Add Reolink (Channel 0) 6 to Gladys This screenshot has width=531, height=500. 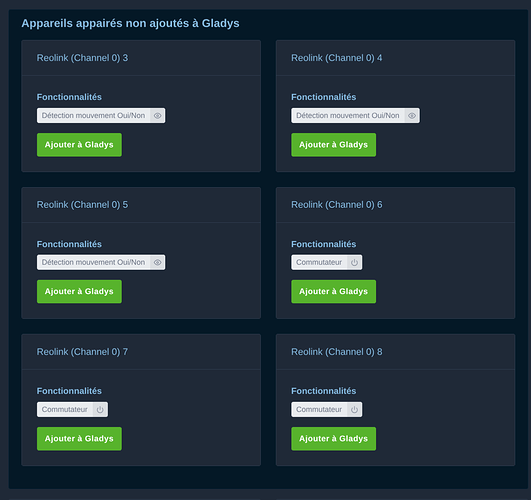pyautogui.click(x=334, y=291)
